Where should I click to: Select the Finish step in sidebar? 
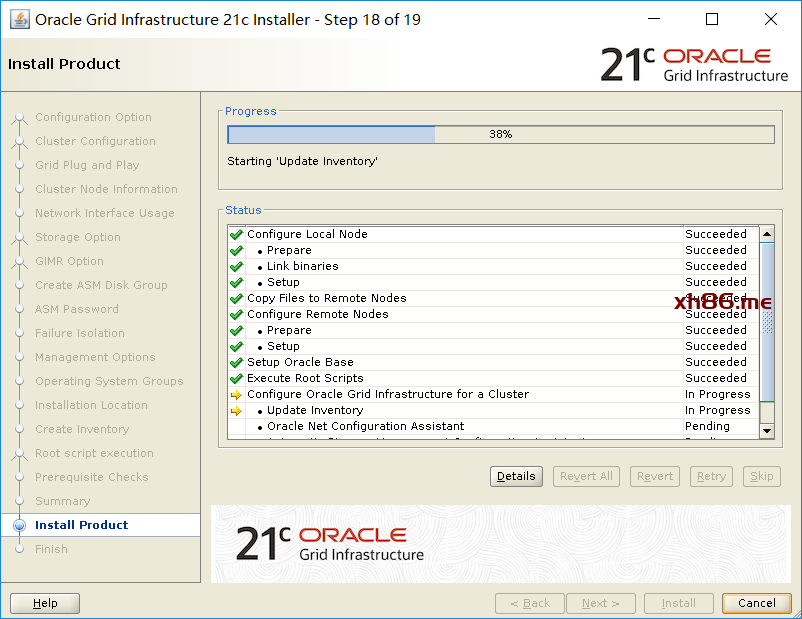pyautogui.click(x=51, y=549)
